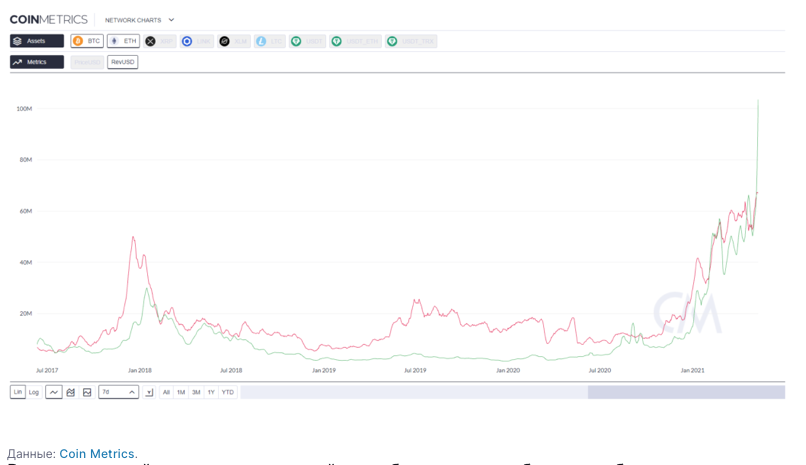Image resolution: width=806 pixels, height=465 pixels.
Task: Toggle the ETH asset chip
Action: pos(123,41)
